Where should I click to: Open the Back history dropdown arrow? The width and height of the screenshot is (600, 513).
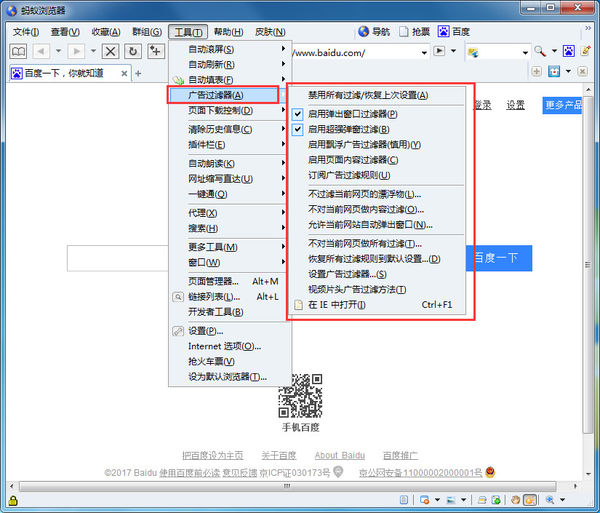pyautogui.click(x=59, y=50)
